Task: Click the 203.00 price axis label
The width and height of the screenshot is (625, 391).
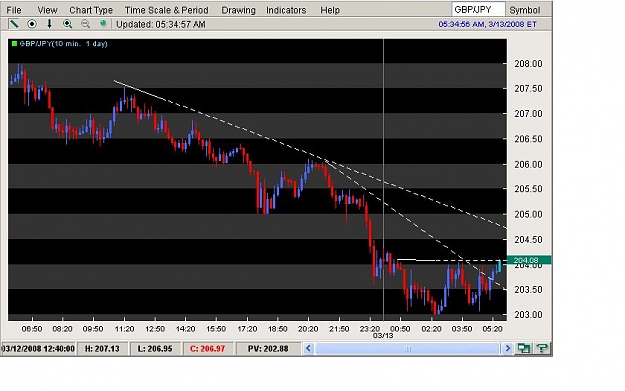Action: (528, 315)
